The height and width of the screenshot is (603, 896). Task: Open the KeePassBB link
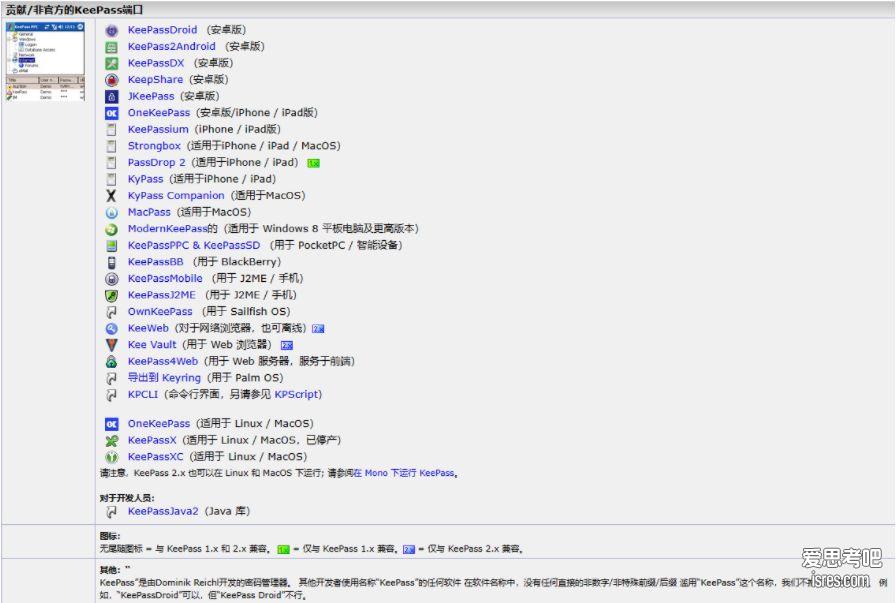155,262
